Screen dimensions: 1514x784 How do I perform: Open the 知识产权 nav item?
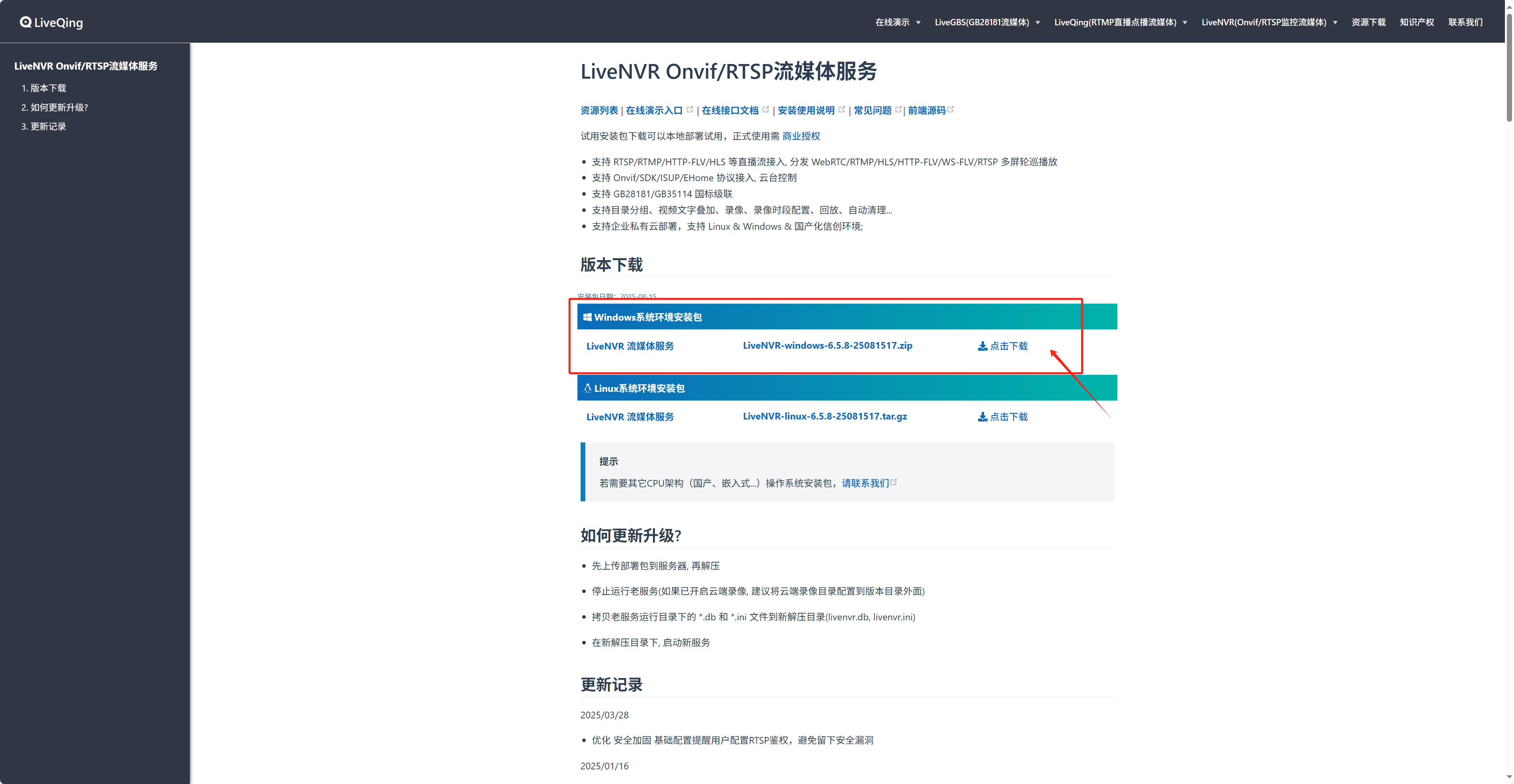(1416, 22)
